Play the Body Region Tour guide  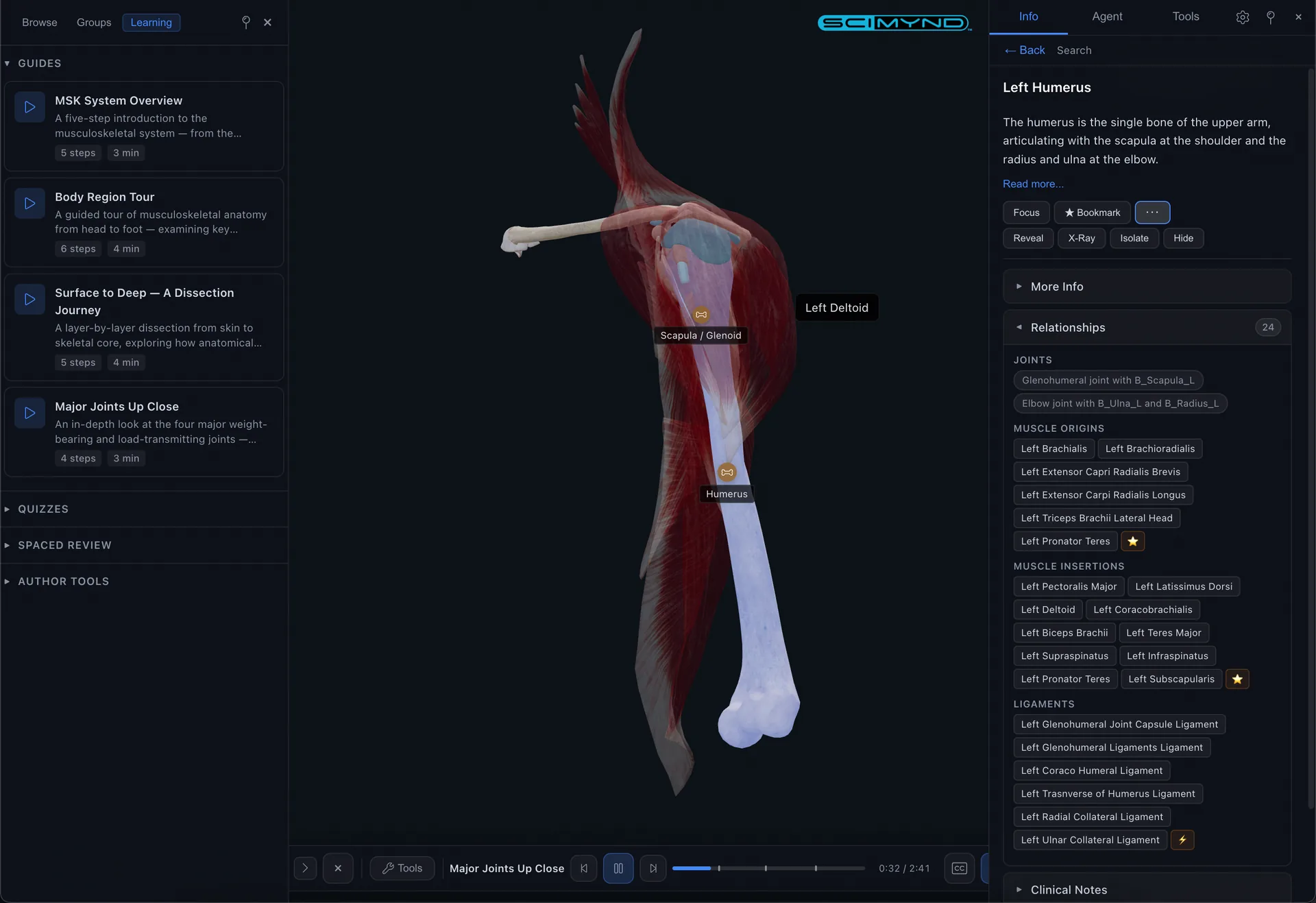click(29, 204)
